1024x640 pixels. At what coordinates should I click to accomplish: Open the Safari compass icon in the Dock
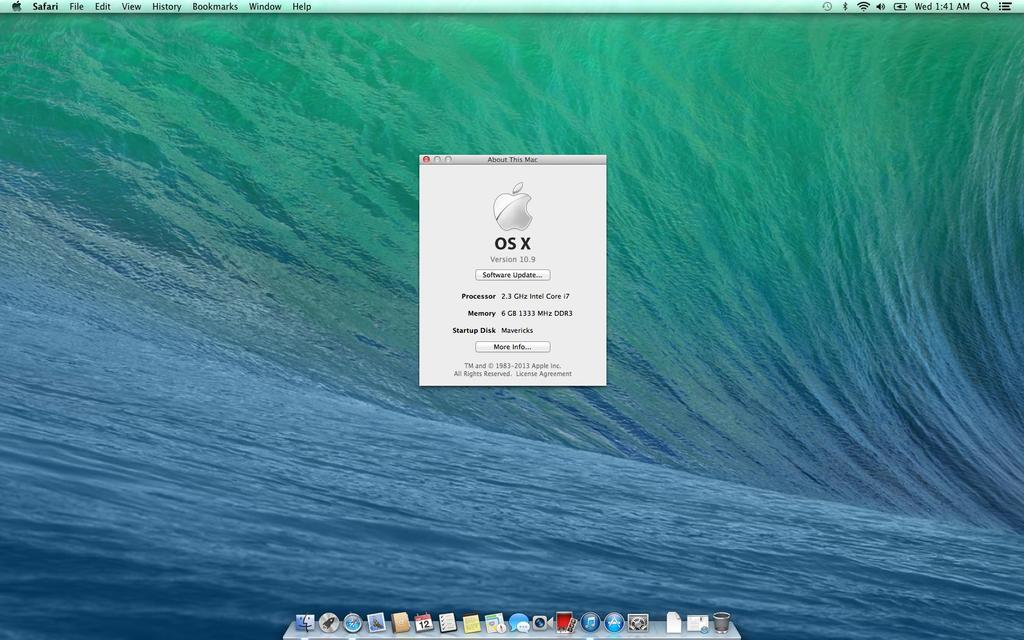353,622
